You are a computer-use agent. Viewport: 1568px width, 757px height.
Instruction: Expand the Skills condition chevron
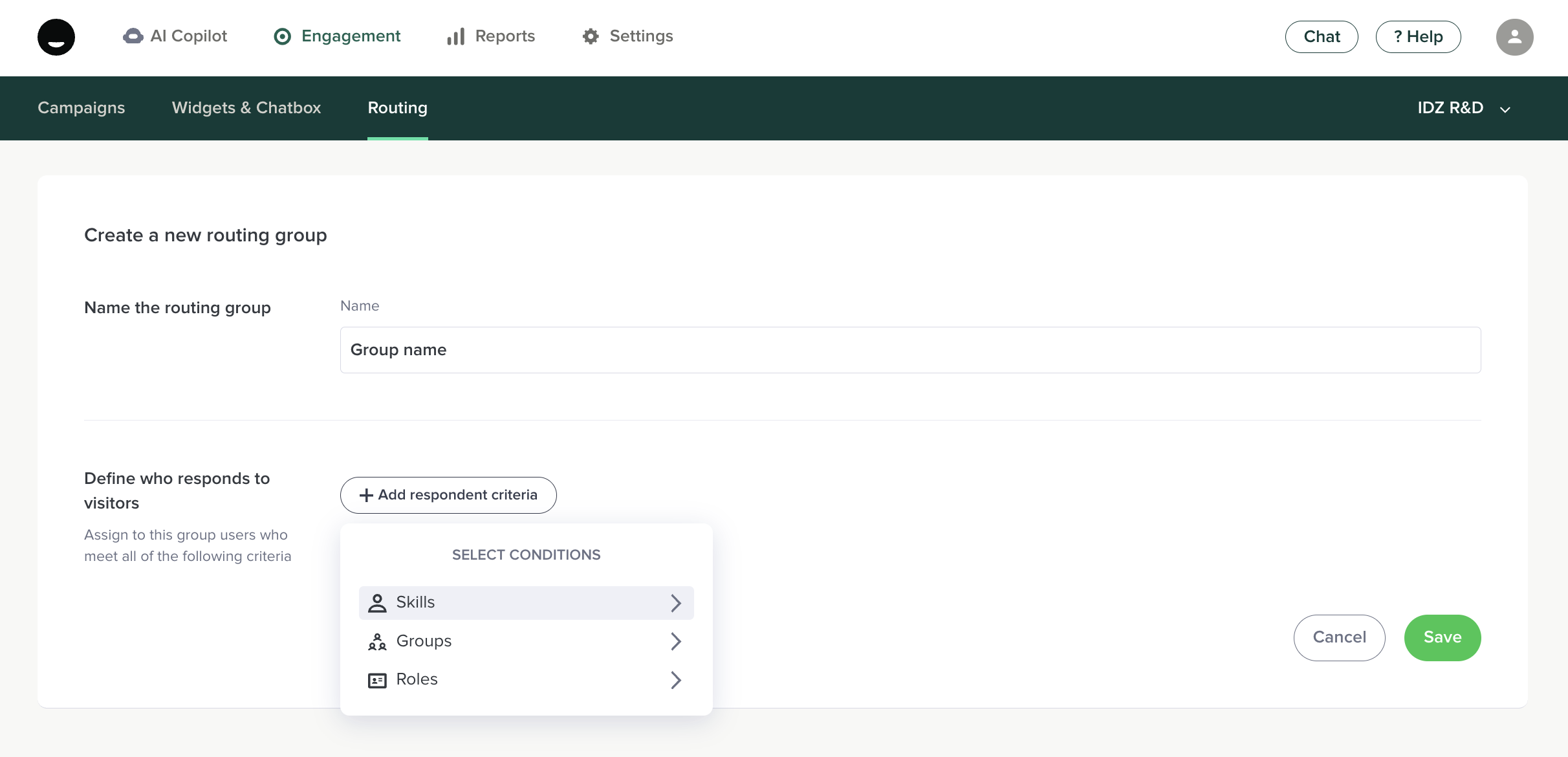click(676, 603)
